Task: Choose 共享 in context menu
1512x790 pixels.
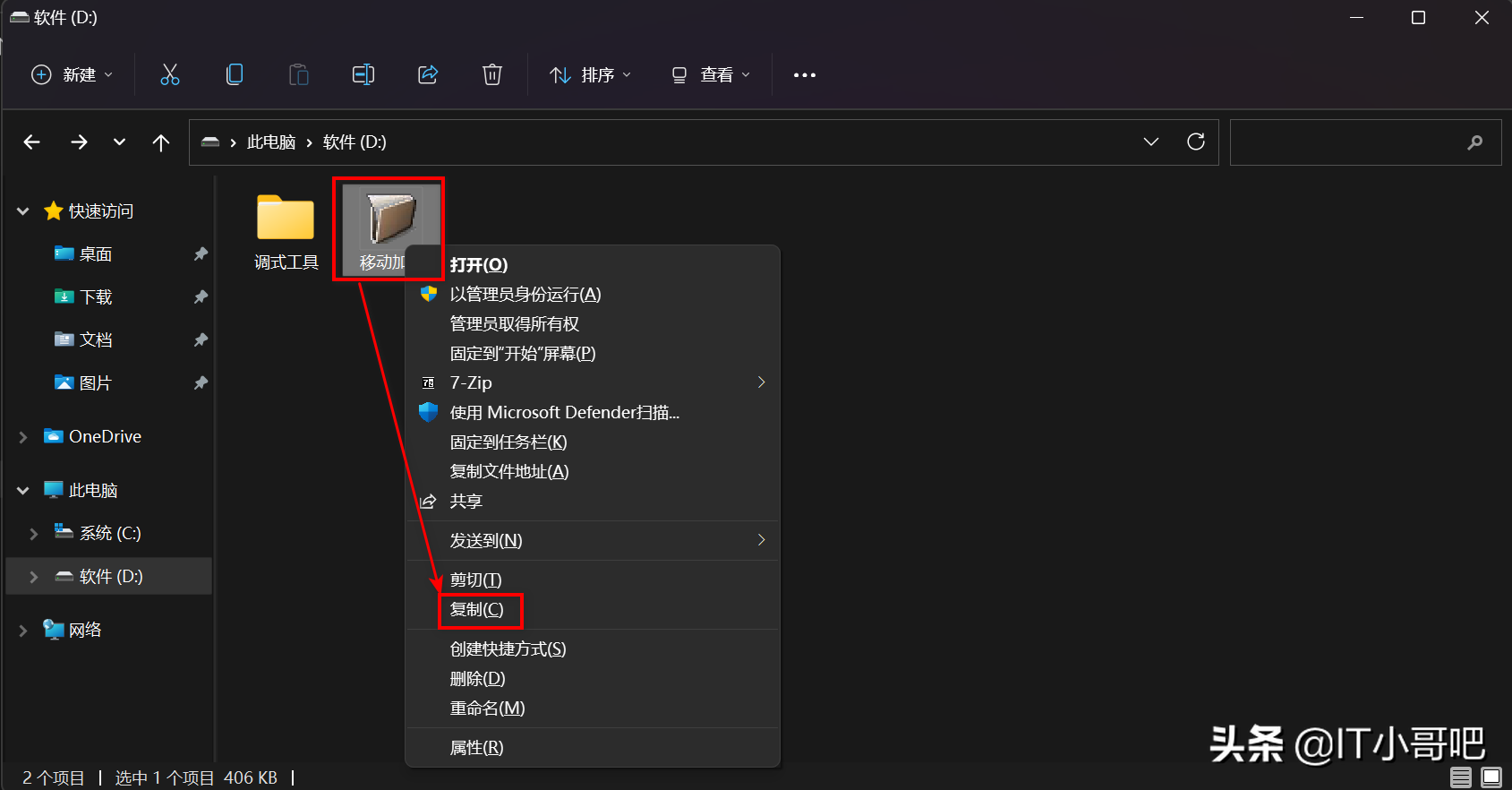Action: tap(593, 501)
